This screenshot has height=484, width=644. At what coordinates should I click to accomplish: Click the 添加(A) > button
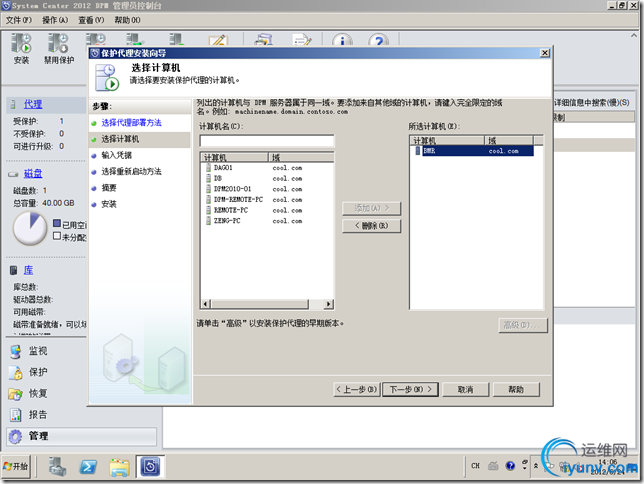click(372, 208)
